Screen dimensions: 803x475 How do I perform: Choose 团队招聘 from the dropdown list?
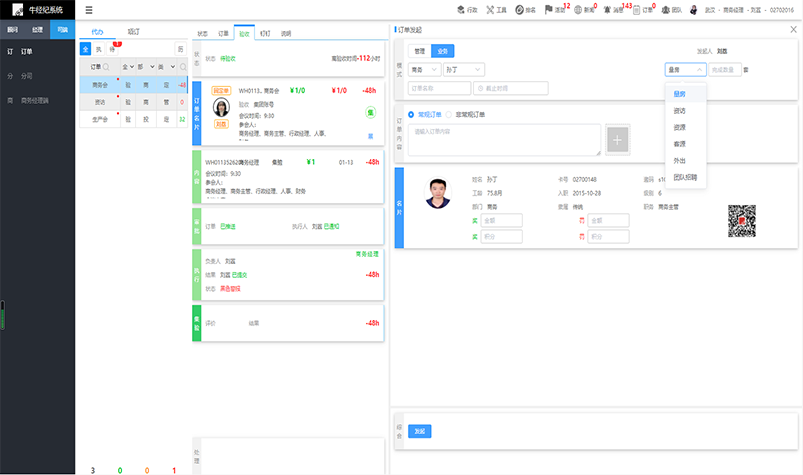685,176
